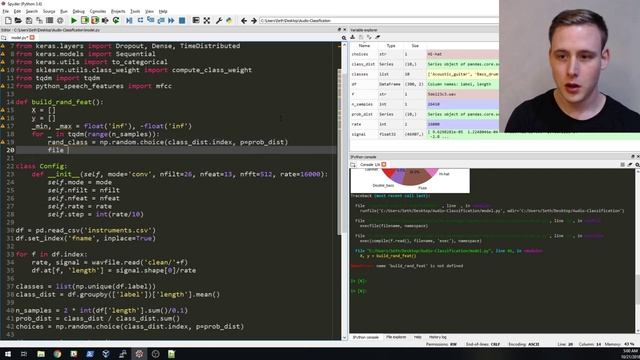Open the View menu
Screen dimensions: 640x360
pos(149,11)
